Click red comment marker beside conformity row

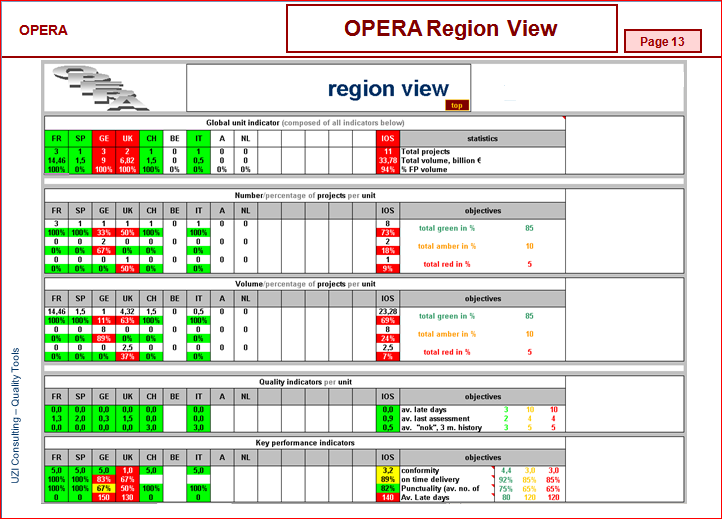pyautogui.click(x=492, y=467)
